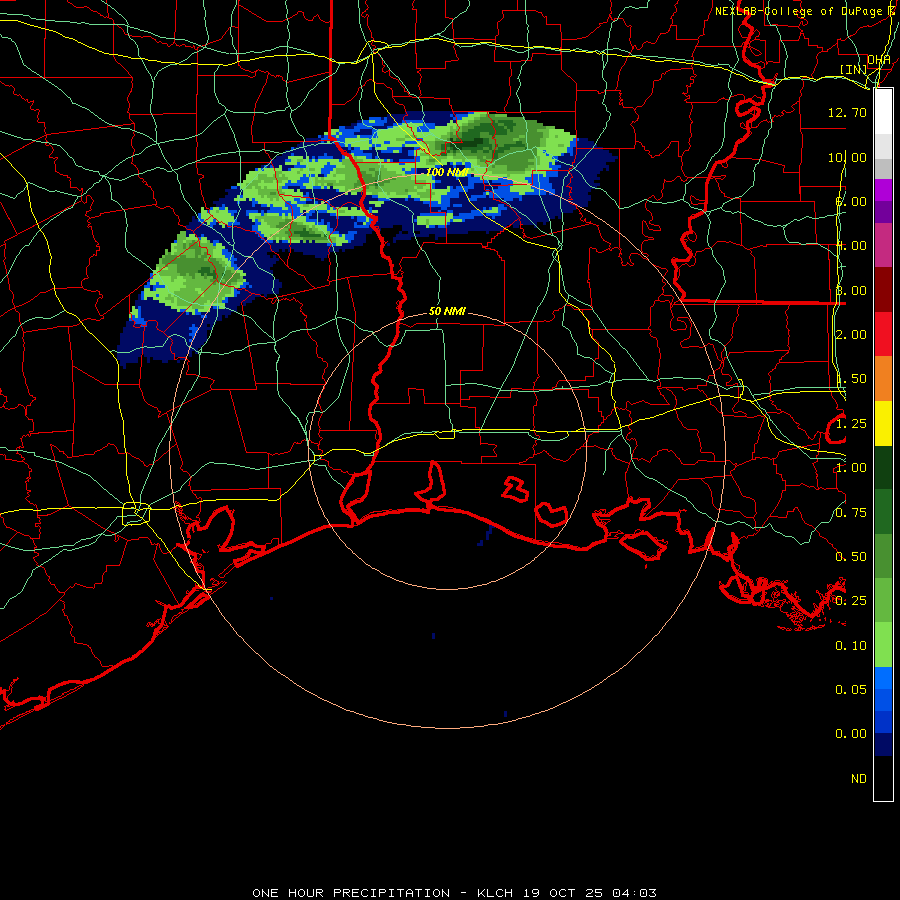Select the bright magenta legend swatch

tap(883, 190)
